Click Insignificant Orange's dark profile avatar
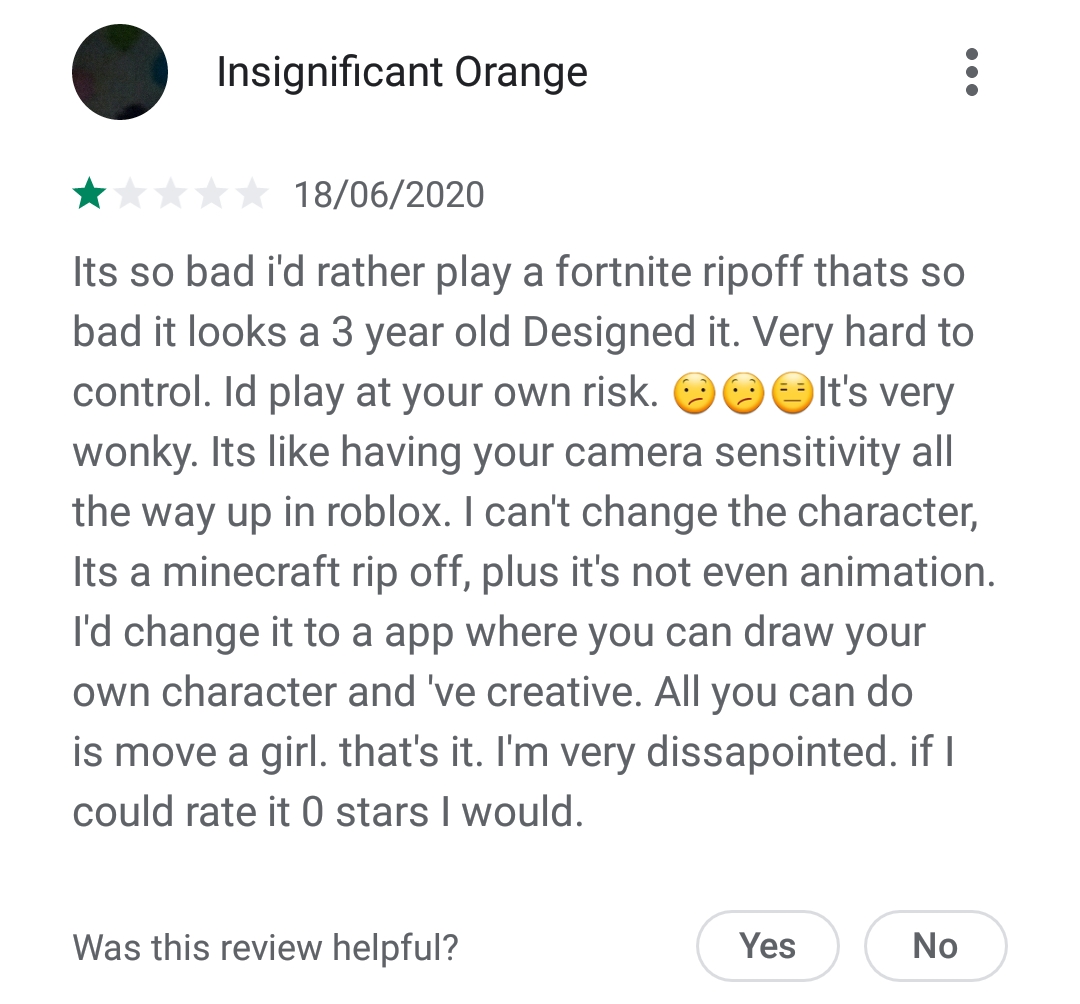The height and width of the screenshot is (1004, 1080). [120, 72]
